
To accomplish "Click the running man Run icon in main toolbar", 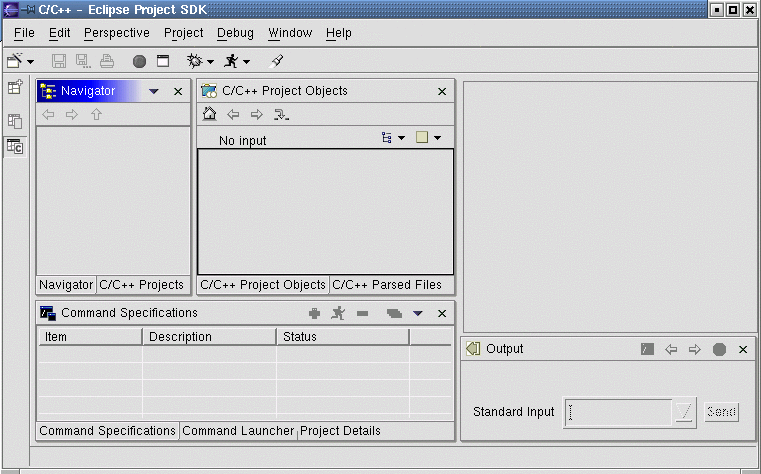I will point(231,61).
